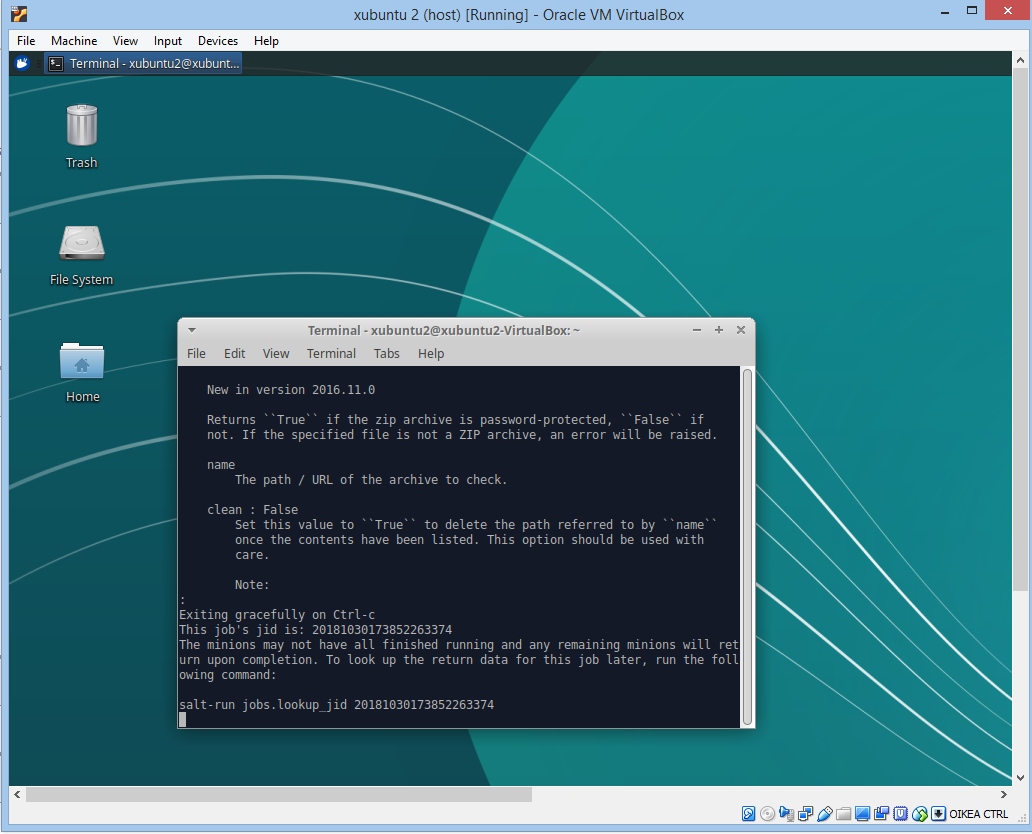Click the mouse integration status icon
Image resolution: width=1032 pixels, height=834 pixels.
pos(920,814)
